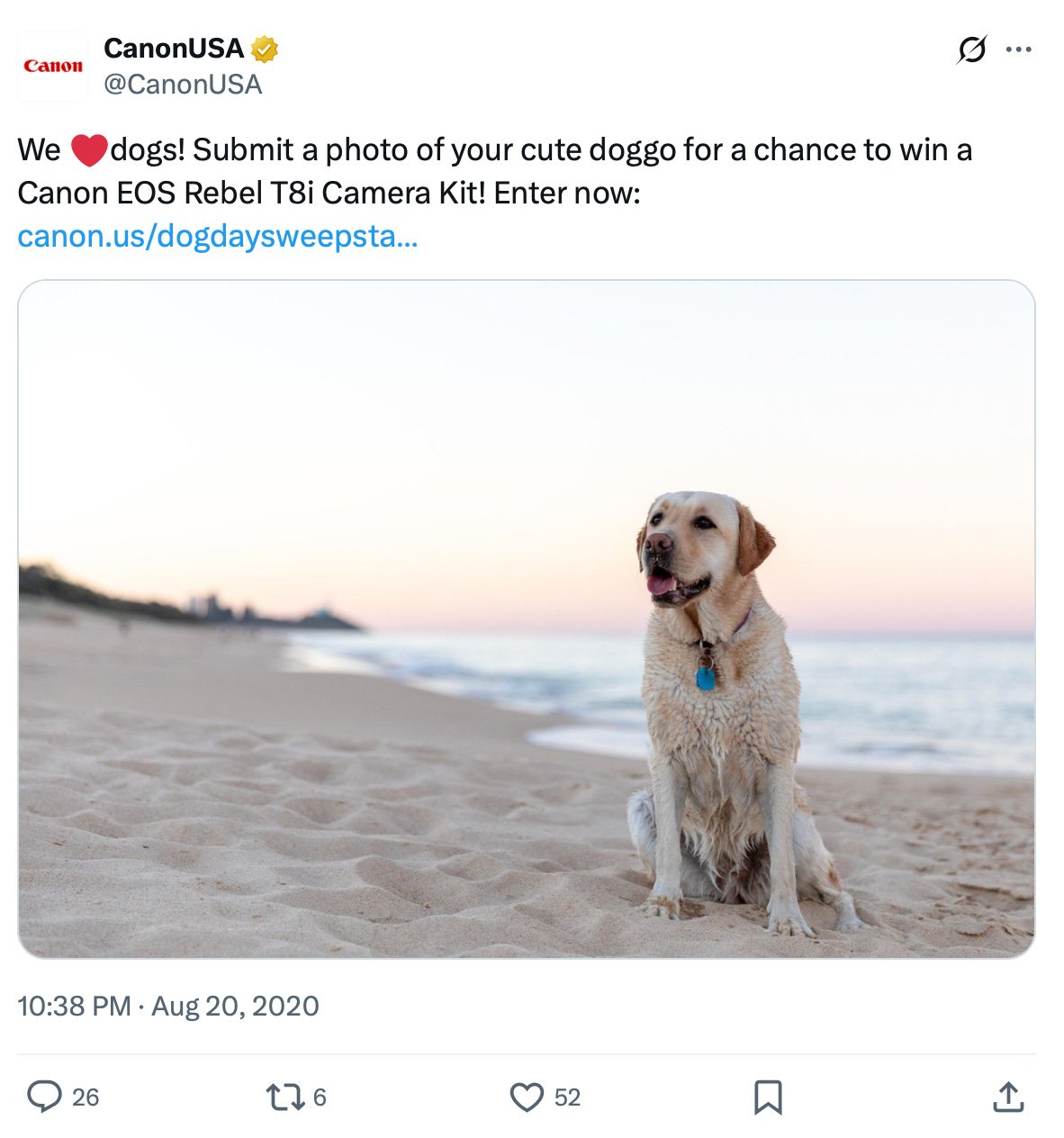
Task: Click the verified badge next to CanonUSA
Action: (263, 50)
